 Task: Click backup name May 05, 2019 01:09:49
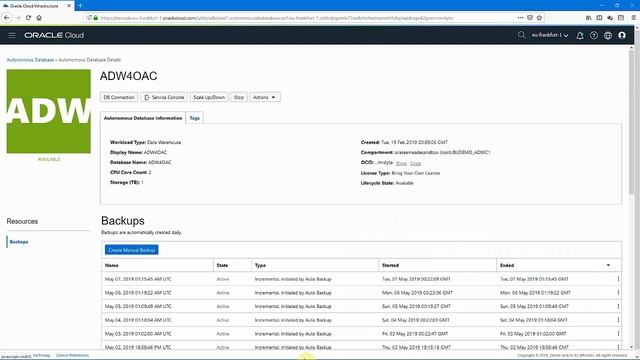coord(138,306)
